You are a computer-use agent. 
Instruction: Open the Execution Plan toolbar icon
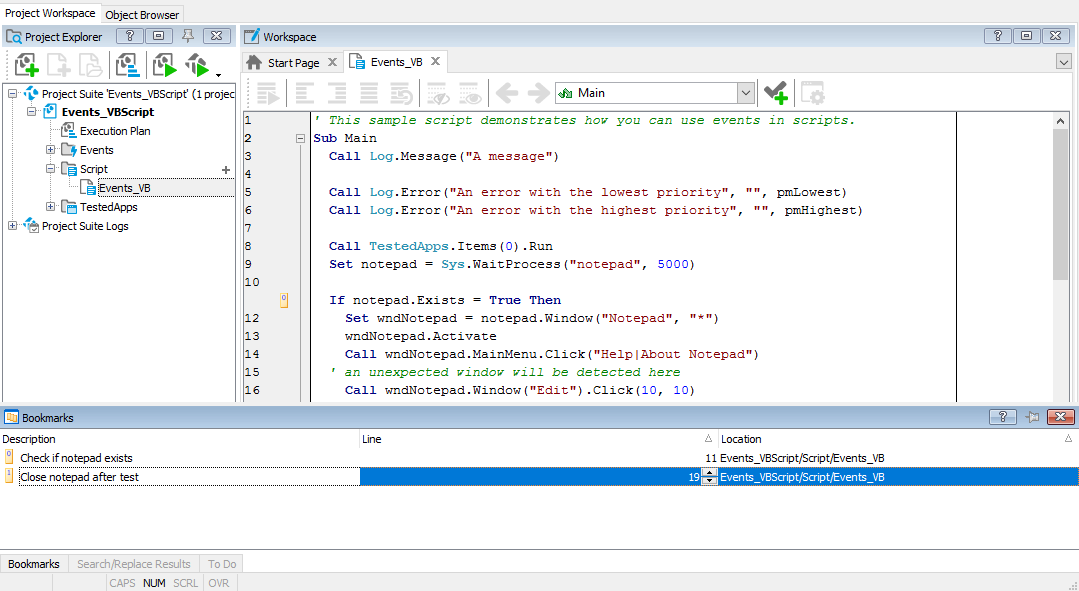[x=127, y=66]
